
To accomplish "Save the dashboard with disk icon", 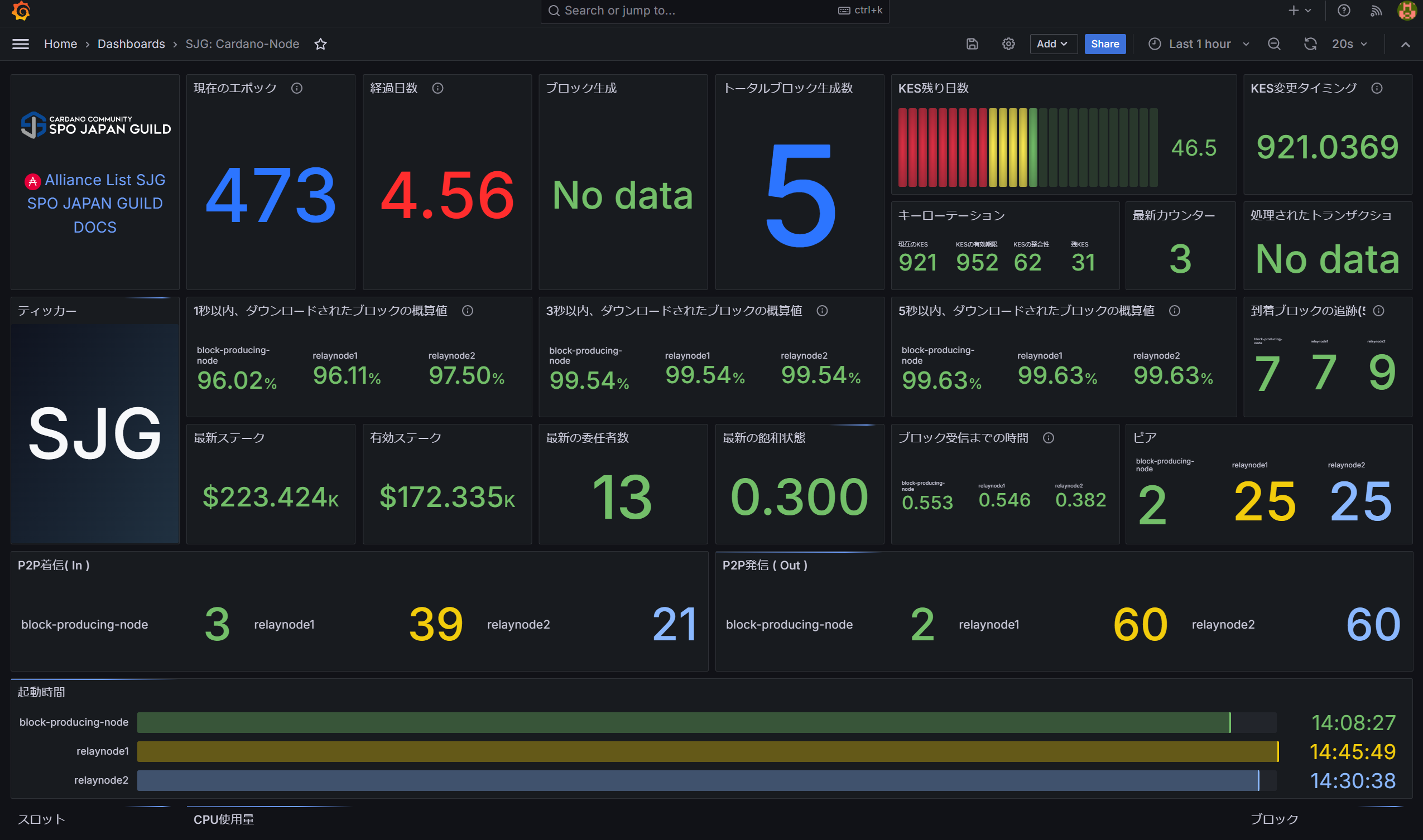I will point(972,44).
